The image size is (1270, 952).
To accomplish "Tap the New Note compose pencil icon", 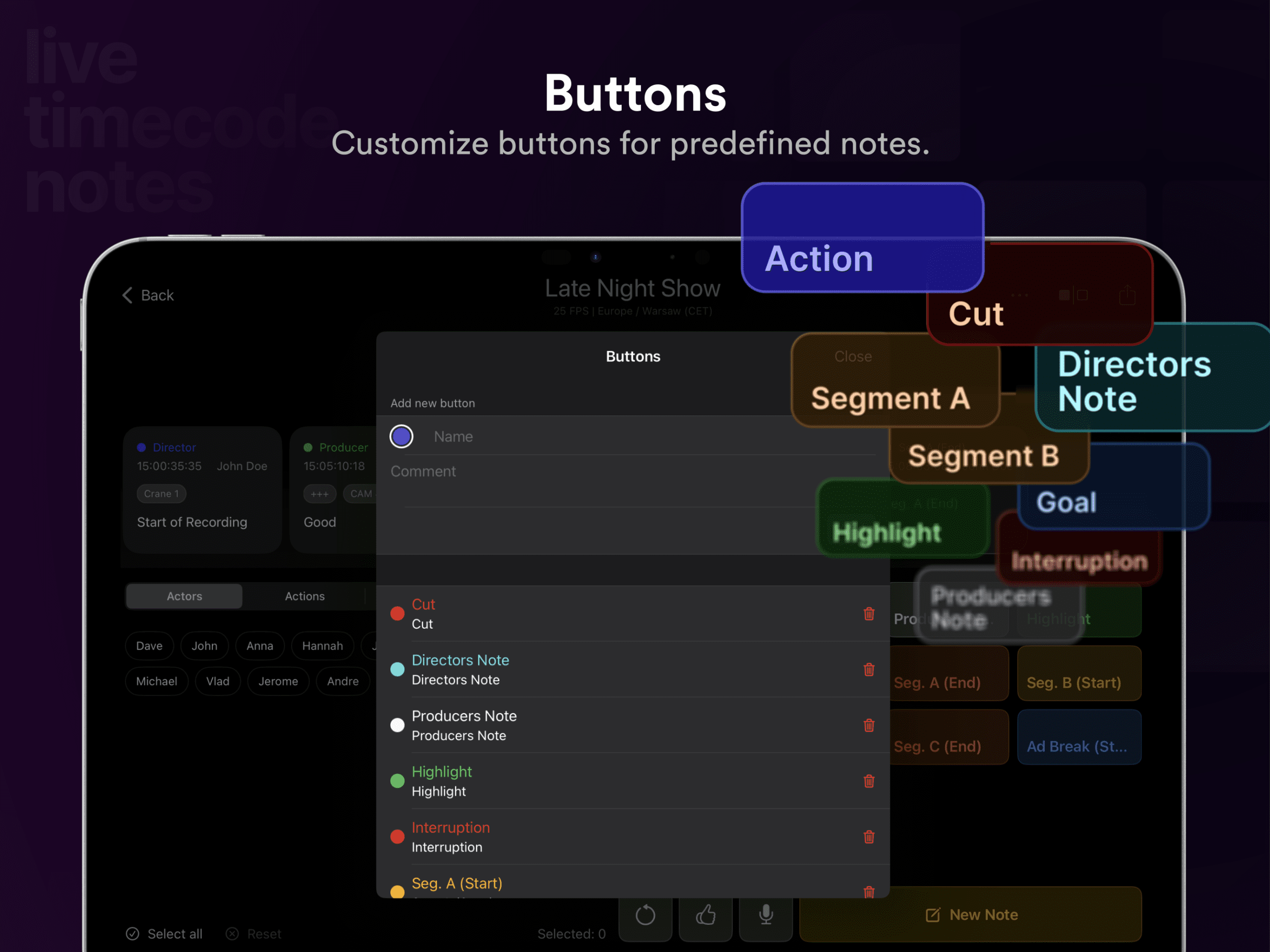I will point(933,915).
